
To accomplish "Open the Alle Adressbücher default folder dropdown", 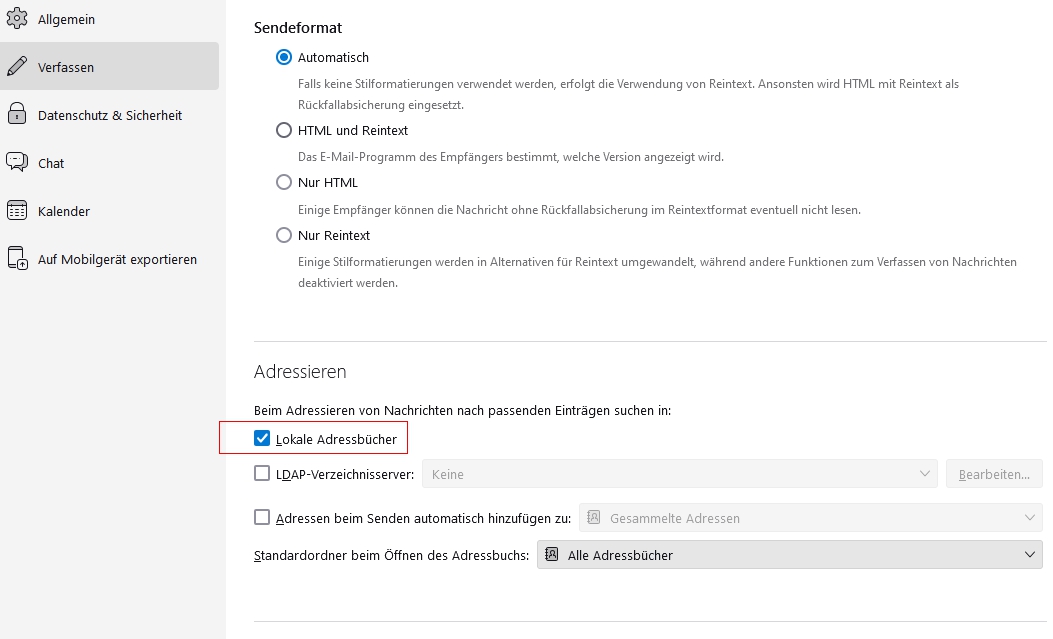I will (789, 555).
